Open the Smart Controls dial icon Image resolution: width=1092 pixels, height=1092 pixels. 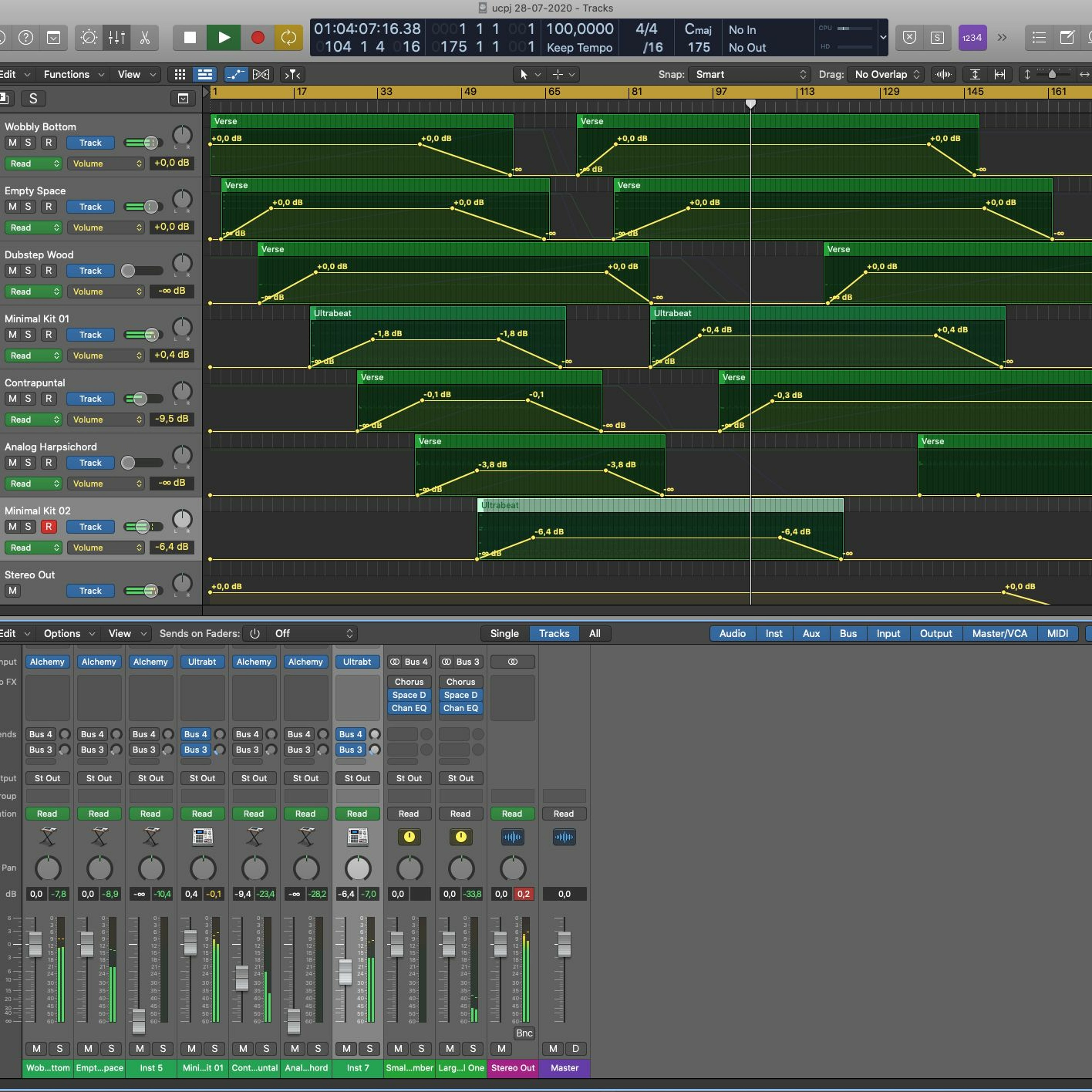[89, 38]
